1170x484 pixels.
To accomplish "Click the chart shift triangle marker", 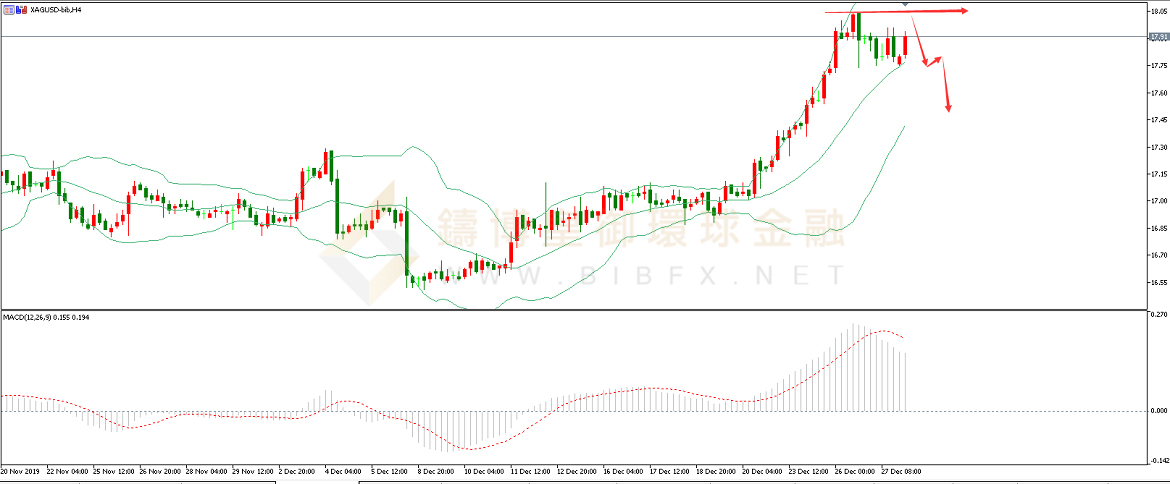I will pos(905,5).
